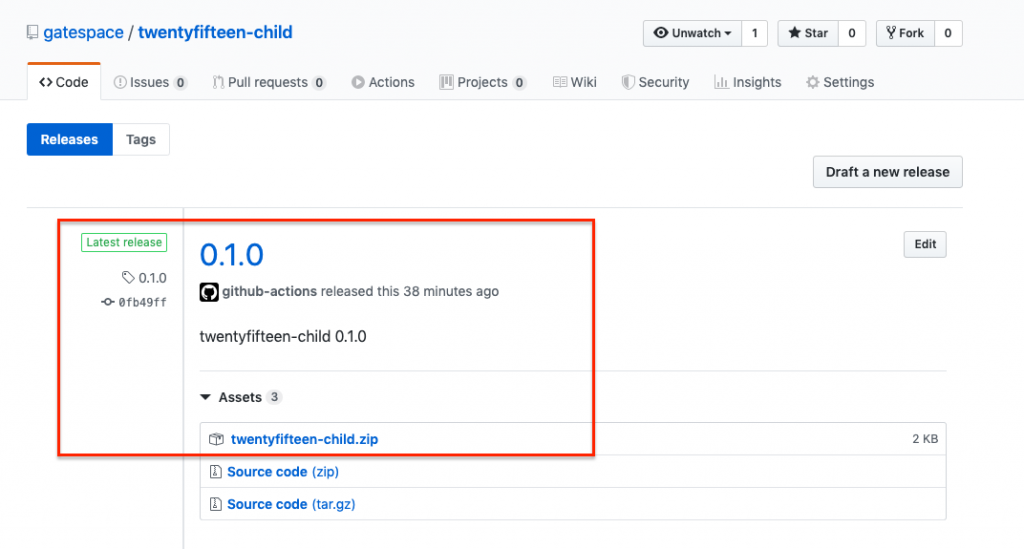Open the Pull requests tab
This screenshot has width=1024, height=549.
pyautogui.click(x=268, y=82)
